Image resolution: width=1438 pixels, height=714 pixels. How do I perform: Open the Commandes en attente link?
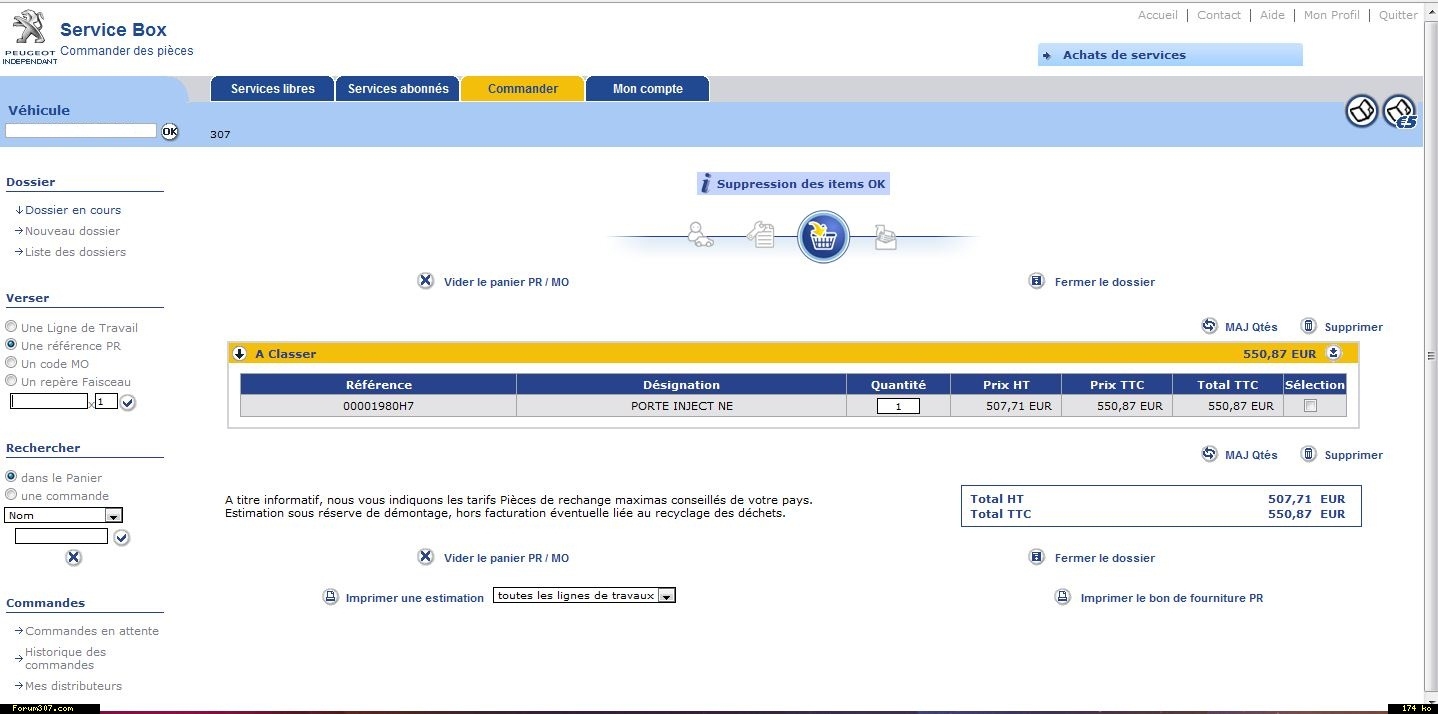(x=91, y=631)
